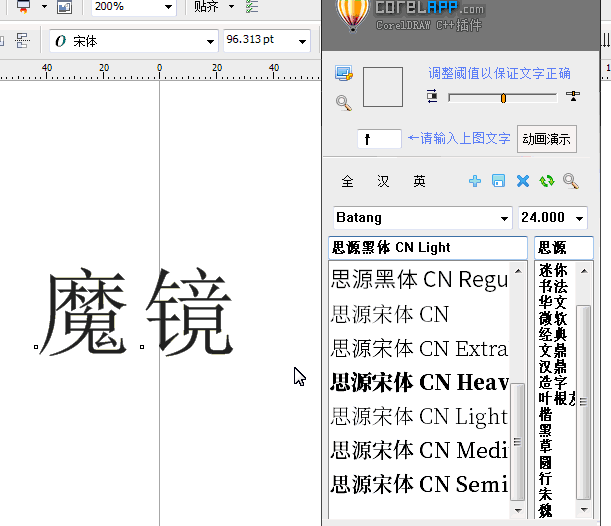Select 经典 in category list
Viewport: 611px width, 526px height.
click(x=553, y=334)
